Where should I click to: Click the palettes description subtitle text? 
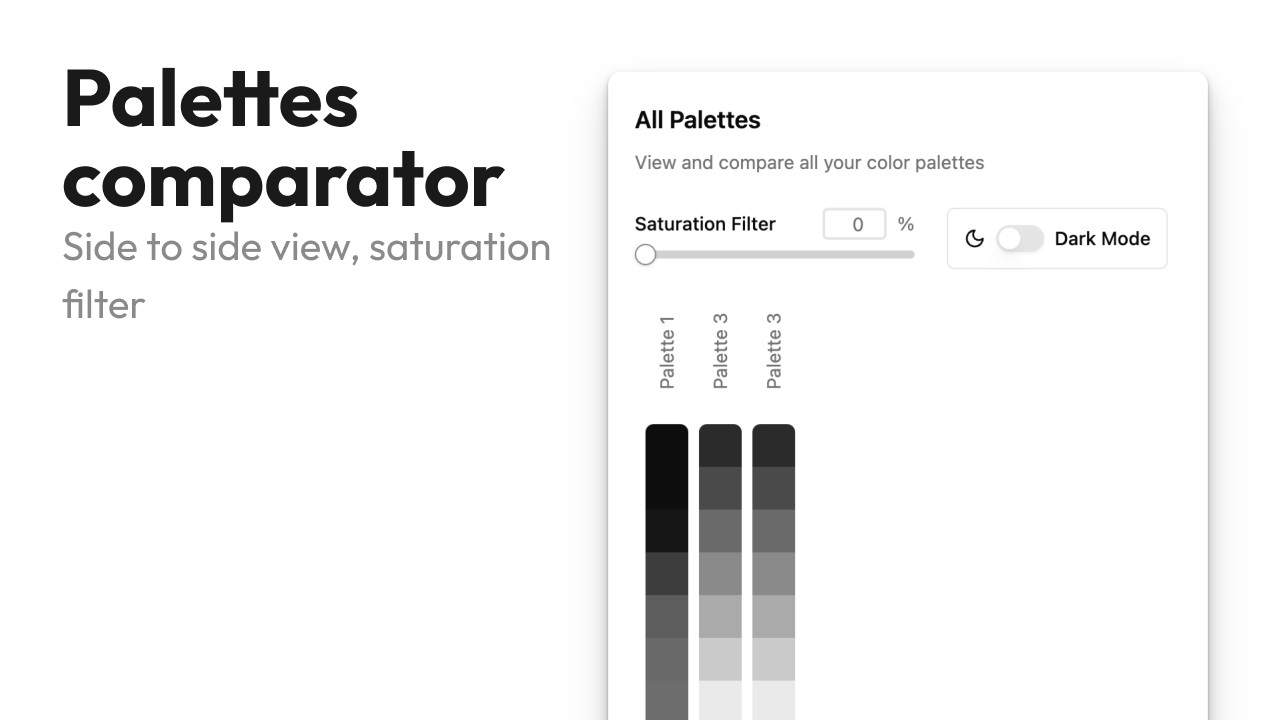(x=809, y=162)
